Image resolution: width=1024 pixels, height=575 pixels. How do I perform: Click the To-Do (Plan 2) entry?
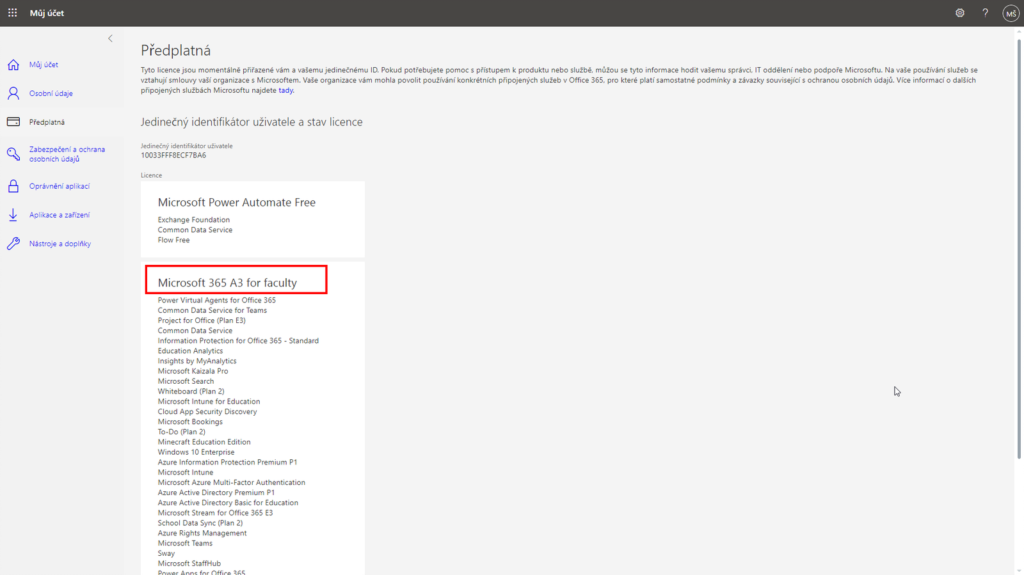[182, 432]
